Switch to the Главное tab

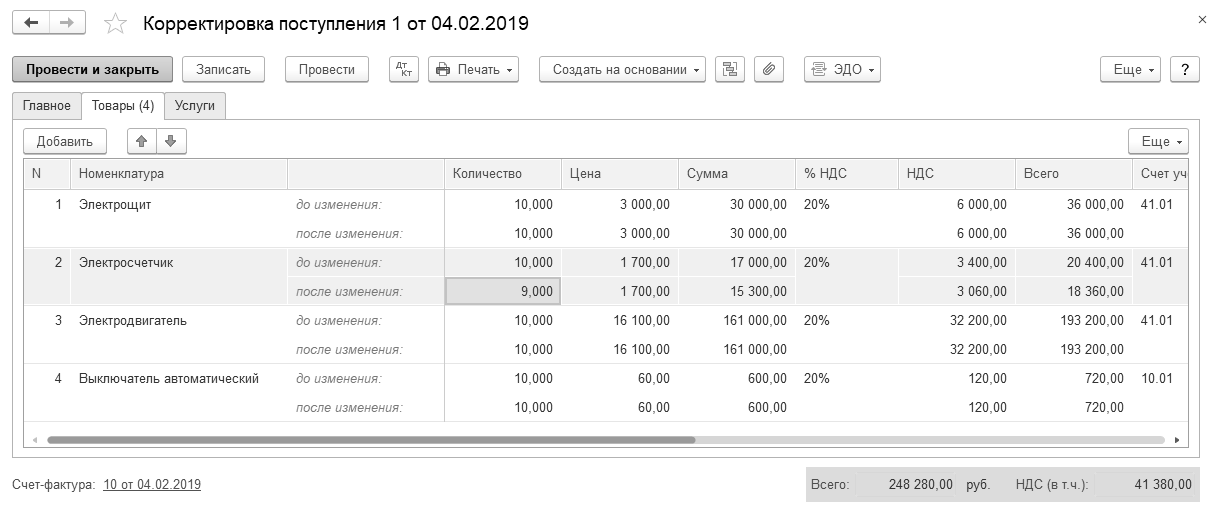click(x=47, y=105)
